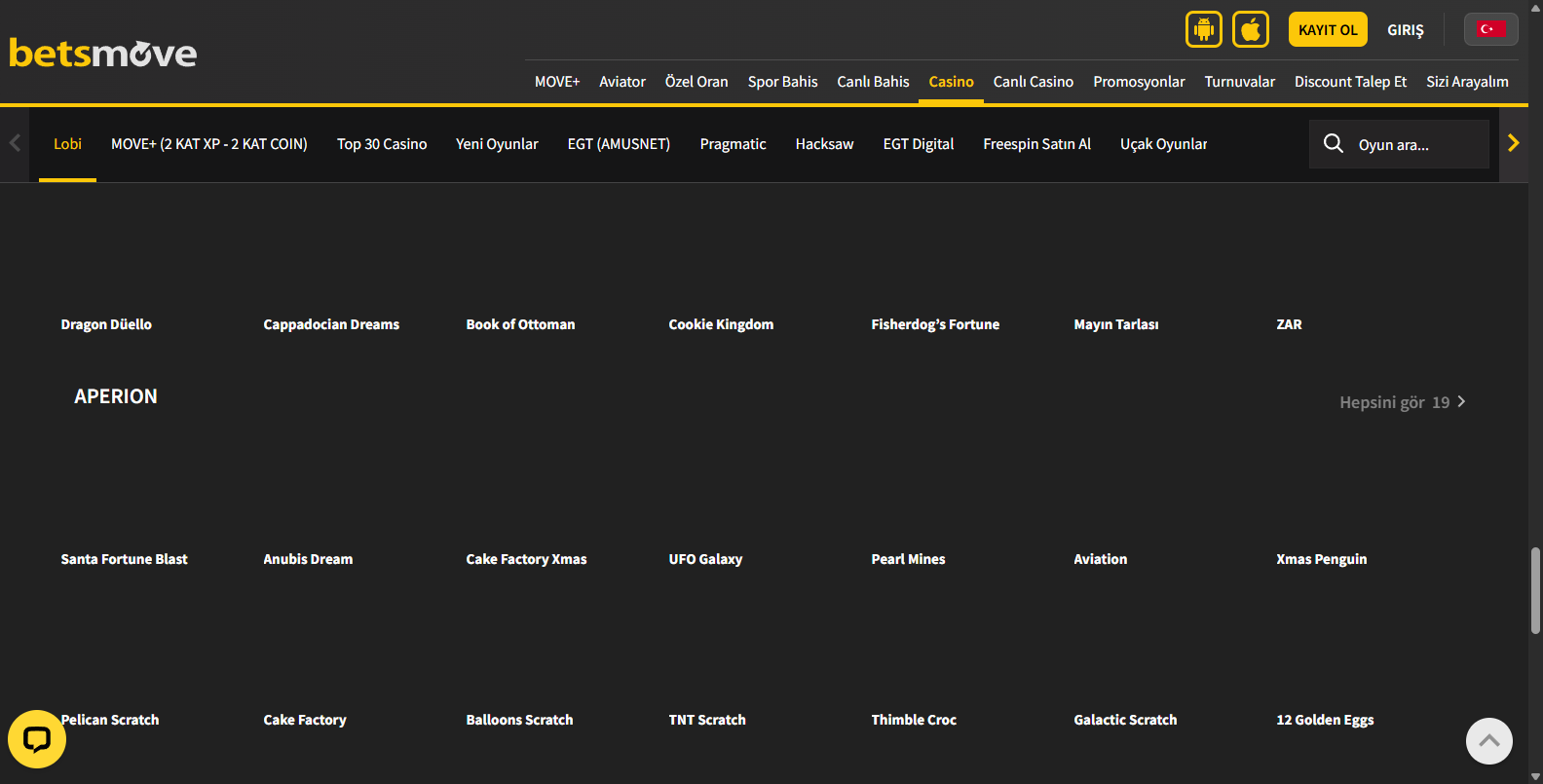Select the Lobi tab
This screenshot has height=784, width=1543.
point(67,144)
